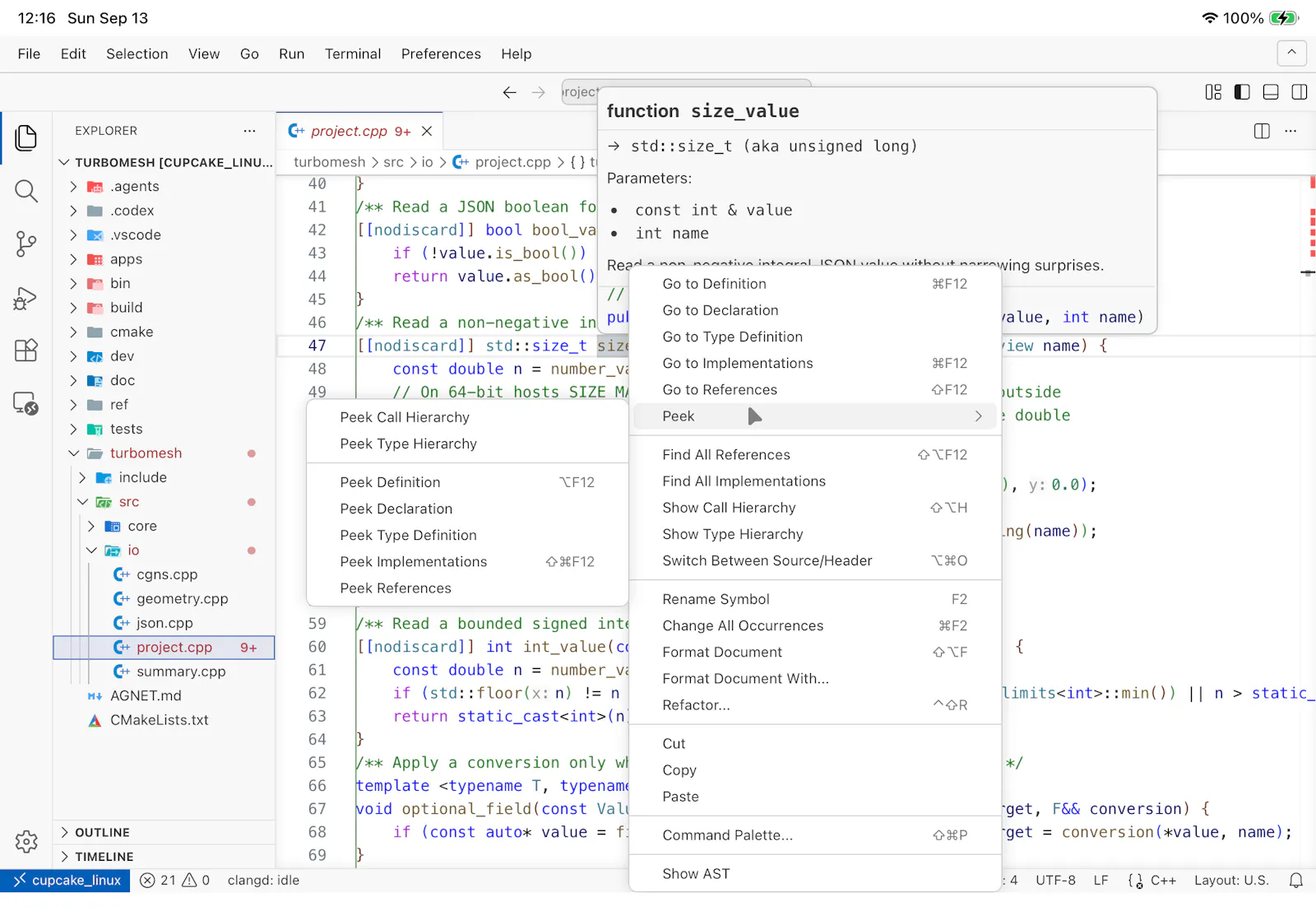
Task: Choose Peek References in submenu
Action: 467,588
